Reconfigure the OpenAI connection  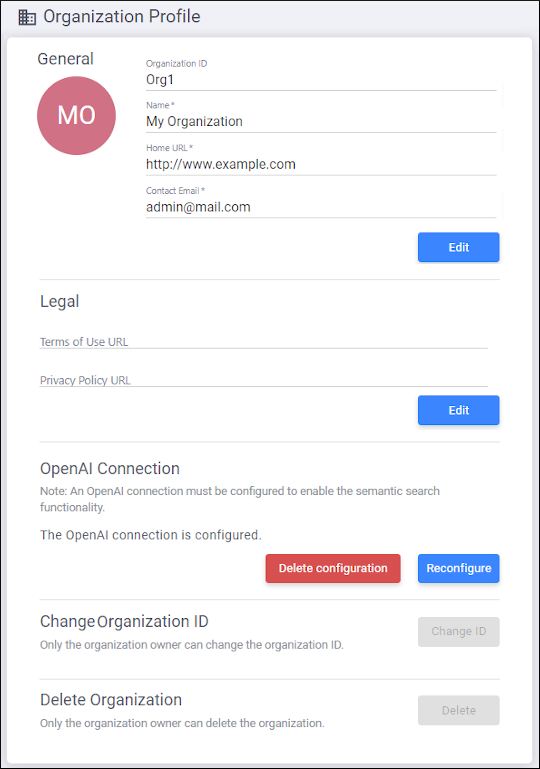459,568
